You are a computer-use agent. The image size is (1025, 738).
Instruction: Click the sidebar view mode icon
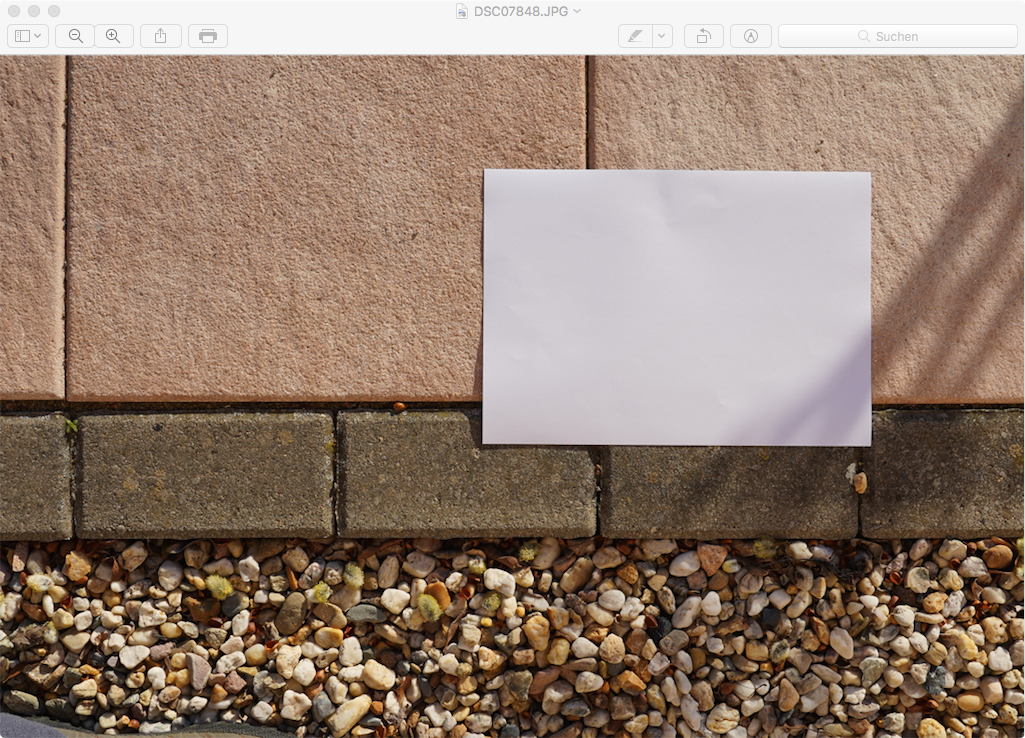pyautogui.click(x=22, y=36)
